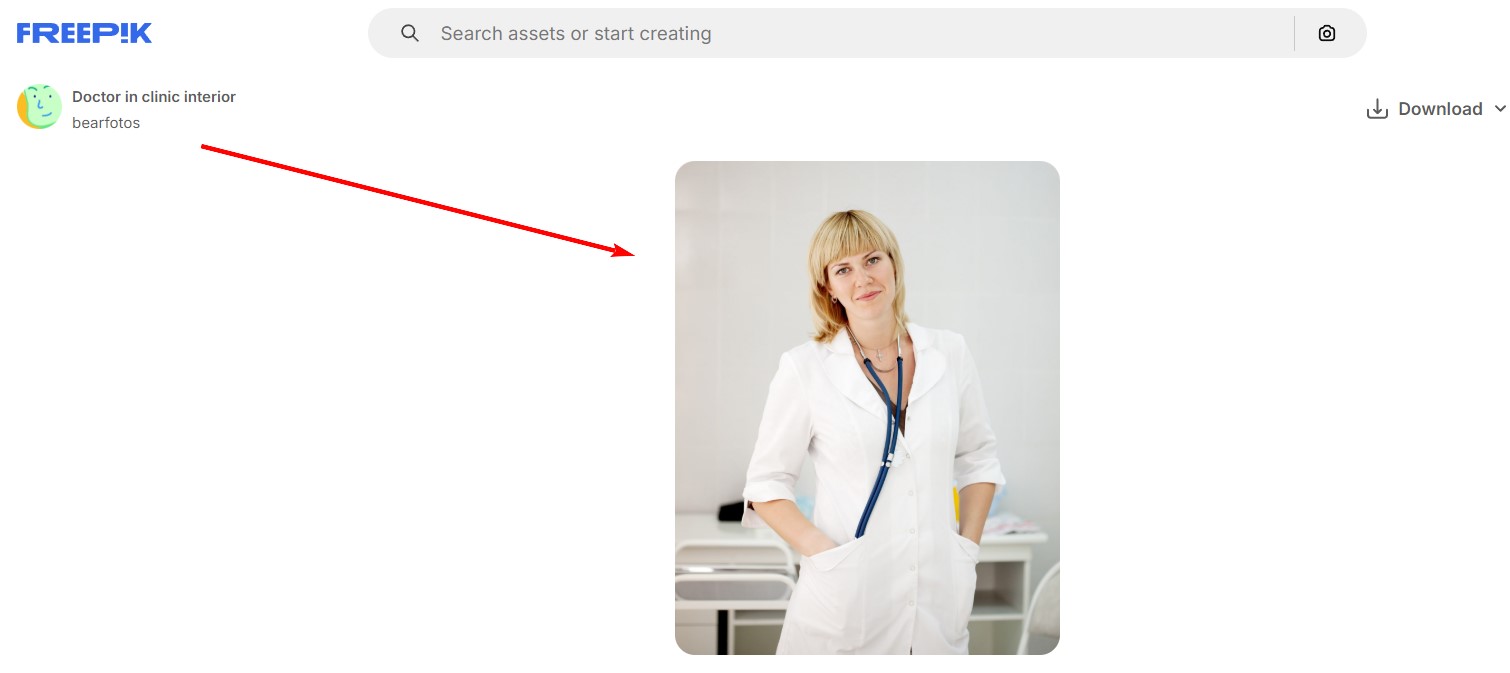Click the red arrow annotation line
Viewport: 1510px width, 673px height.
410,198
